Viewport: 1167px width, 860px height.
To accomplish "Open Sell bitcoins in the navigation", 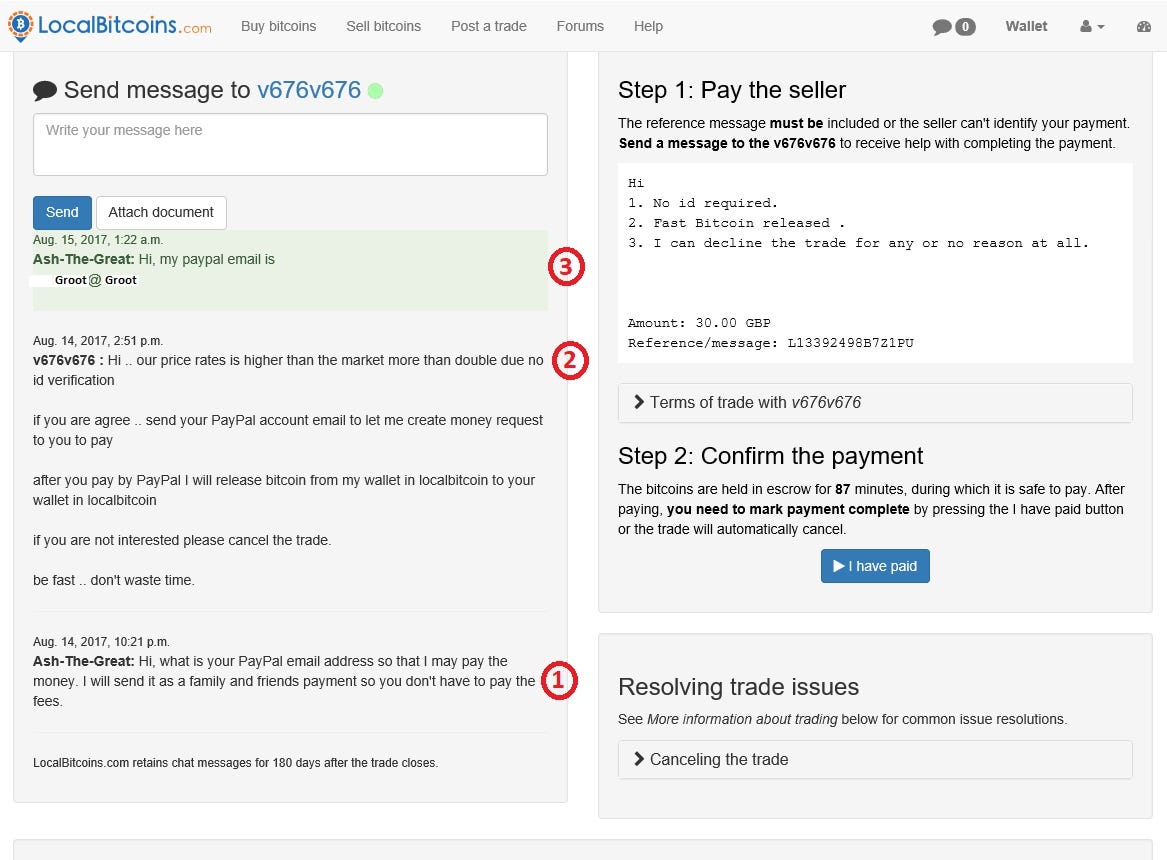I will (x=383, y=26).
